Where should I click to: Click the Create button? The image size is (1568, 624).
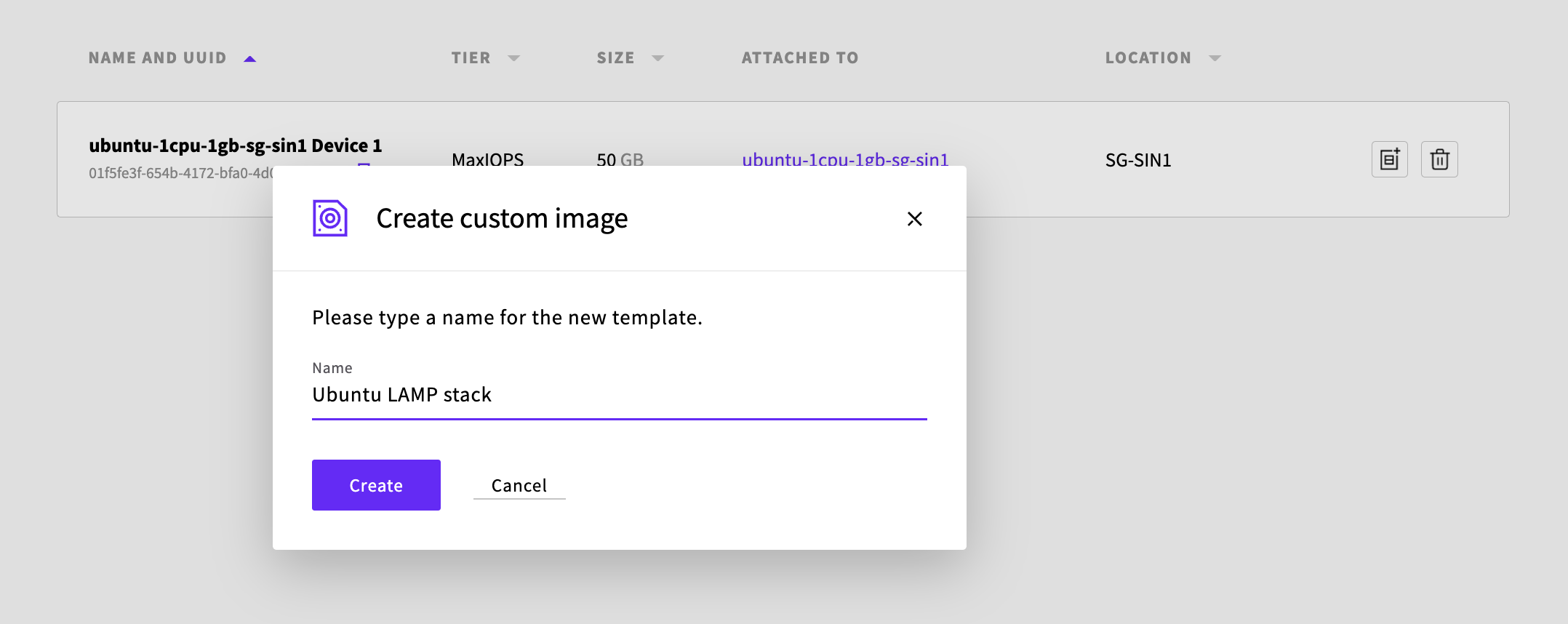(376, 485)
